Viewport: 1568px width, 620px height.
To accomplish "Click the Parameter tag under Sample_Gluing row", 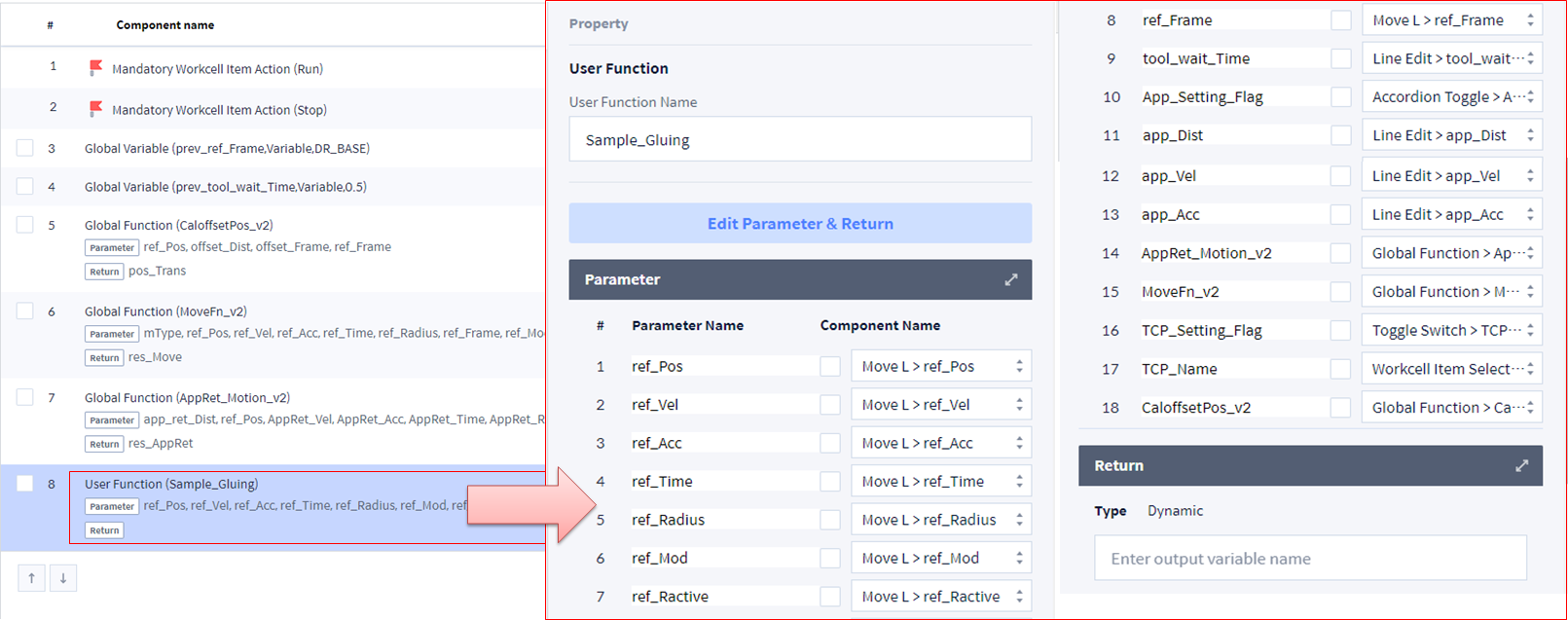I will [112, 506].
